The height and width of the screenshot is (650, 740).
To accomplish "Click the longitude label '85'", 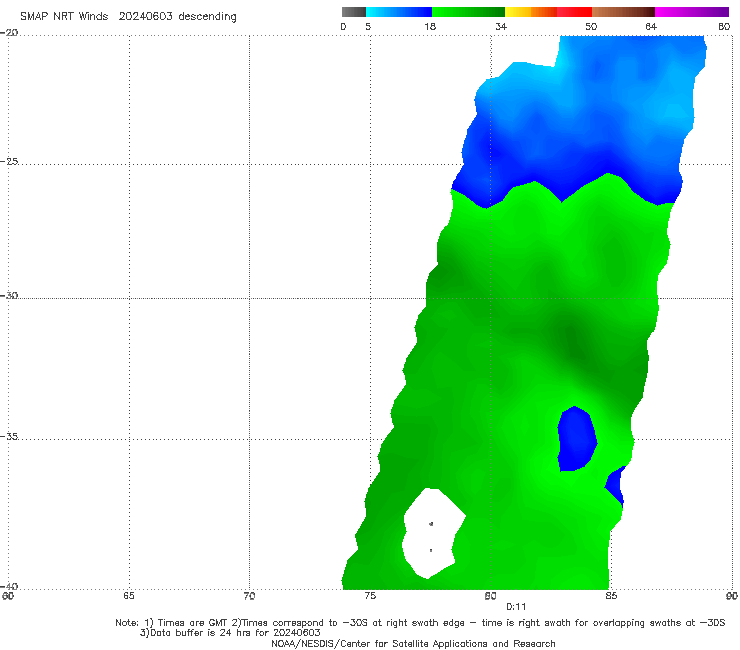I will [611, 596].
